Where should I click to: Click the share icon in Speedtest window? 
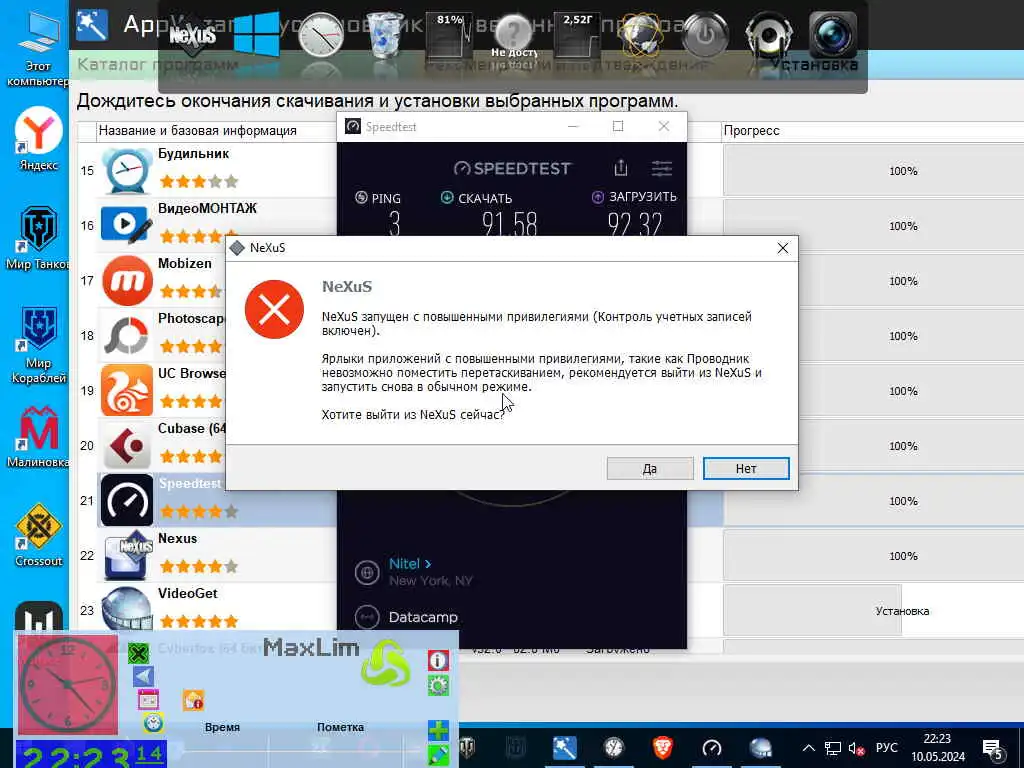pos(620,168)
